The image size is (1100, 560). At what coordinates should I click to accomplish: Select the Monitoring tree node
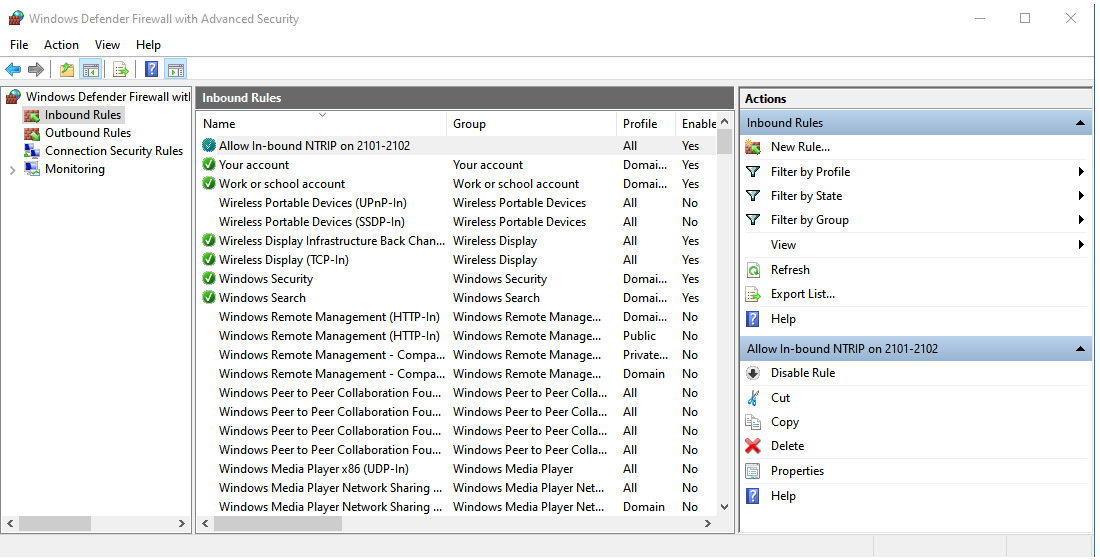pos(74,169)
